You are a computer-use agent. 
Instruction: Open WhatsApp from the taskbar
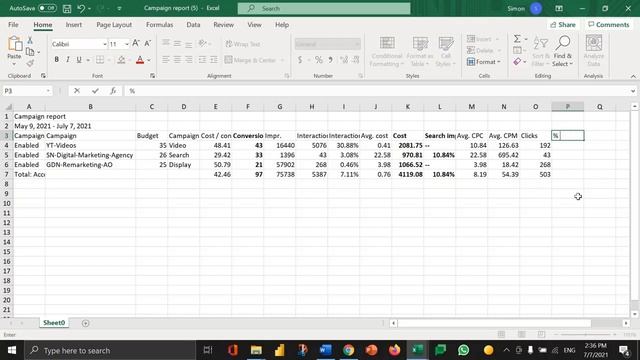click(x=463, y=350)
